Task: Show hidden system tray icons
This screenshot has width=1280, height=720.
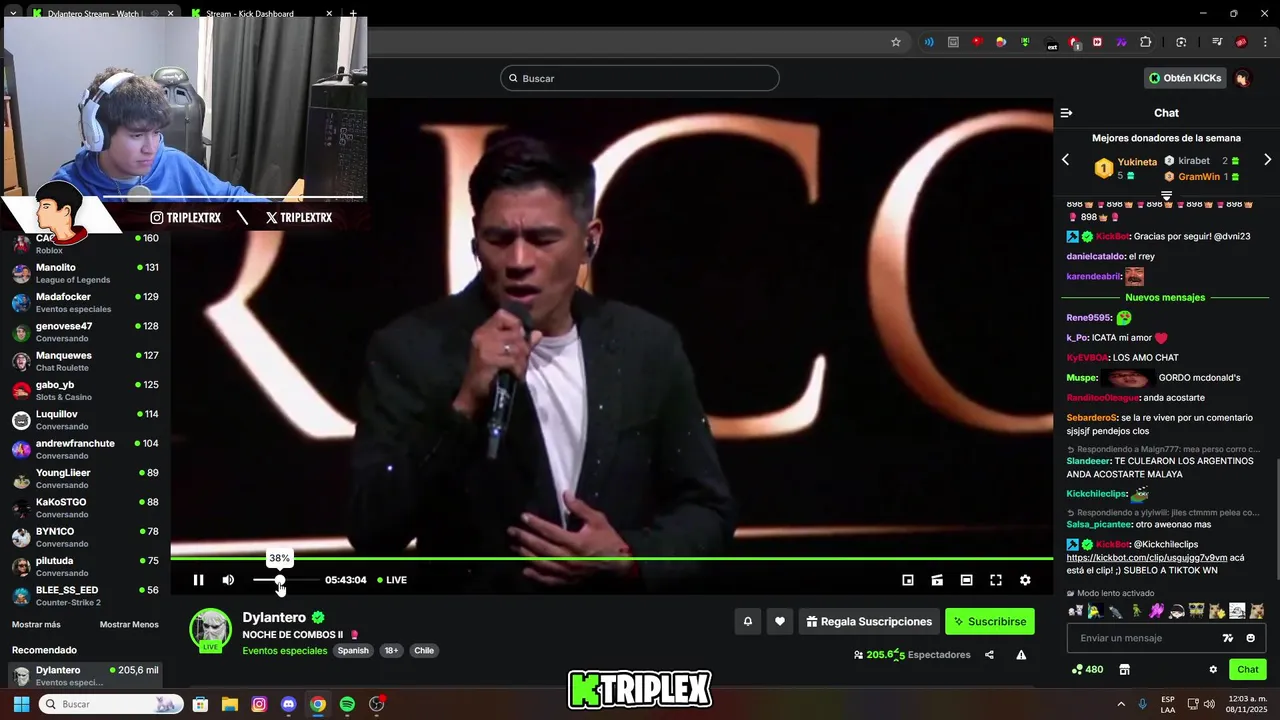Action: pyautogui.click(x=1121, y=704)
